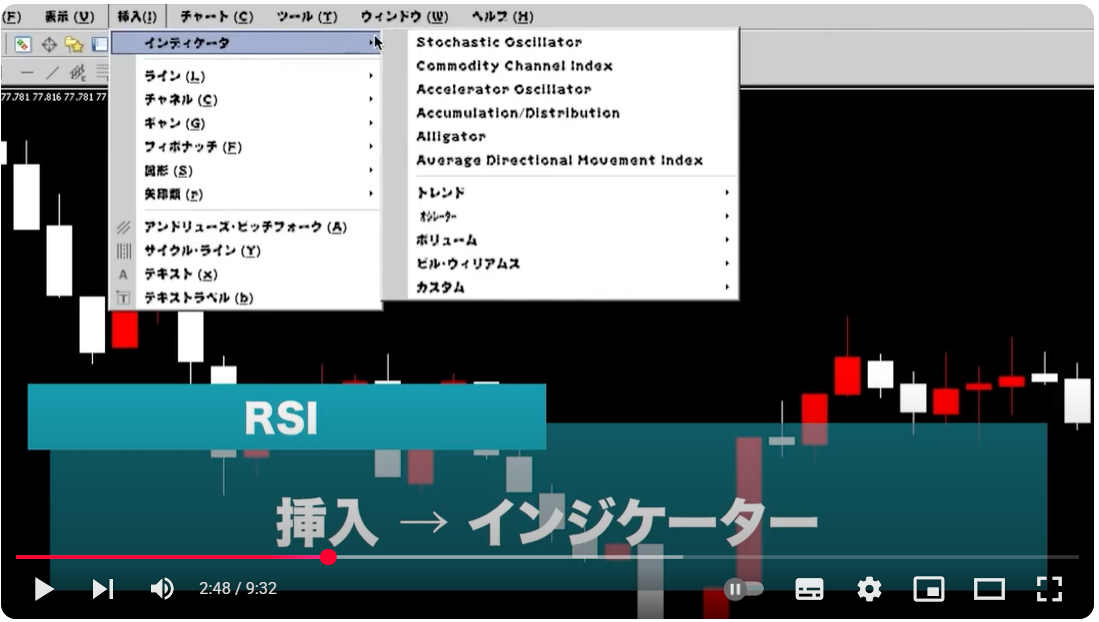The height and width of the screenshot is (622, 1099).
Task: Select the horizontal line drawing tool
Action: tap(27, 72)
